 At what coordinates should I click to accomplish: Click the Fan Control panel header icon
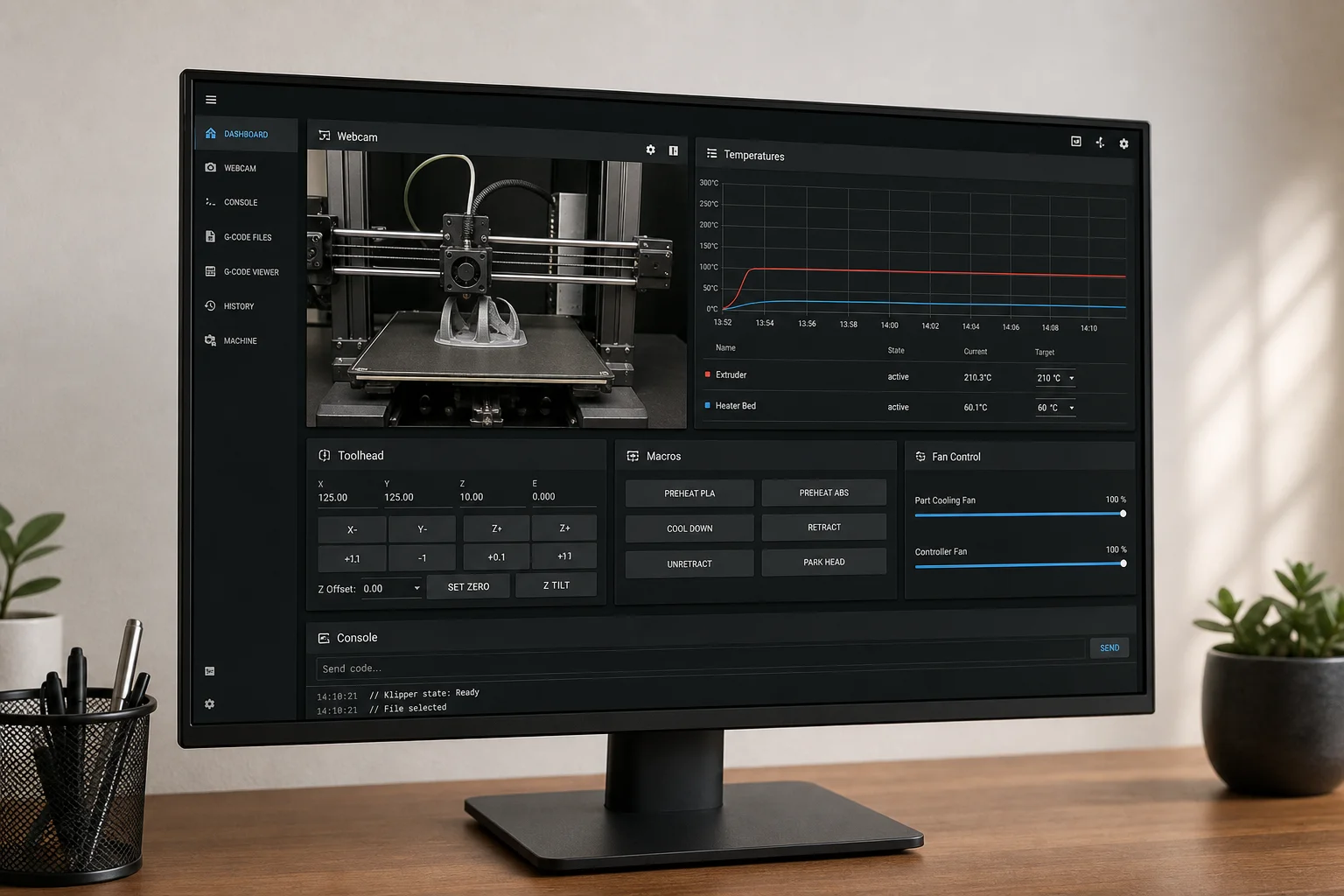(920, 457)
